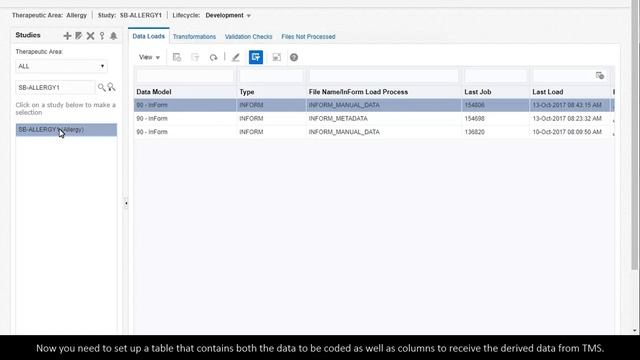
Task: Click the X delete icon in Studies header
Action: (x=90, y=36)
